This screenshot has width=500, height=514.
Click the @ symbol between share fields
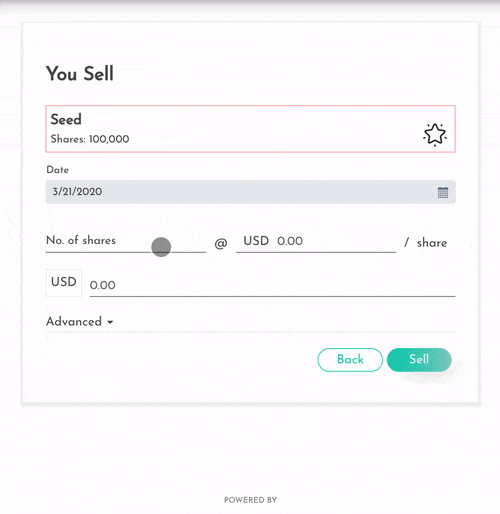(x=221, y=243)
